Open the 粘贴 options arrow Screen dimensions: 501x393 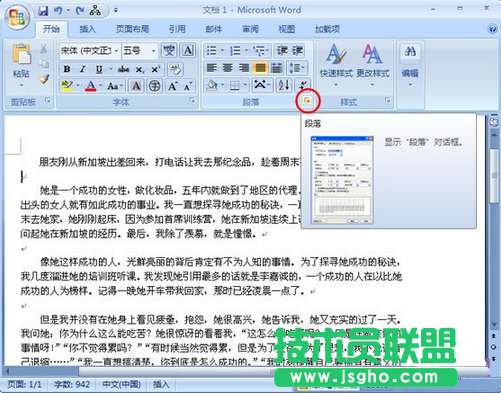click(21, 85)
